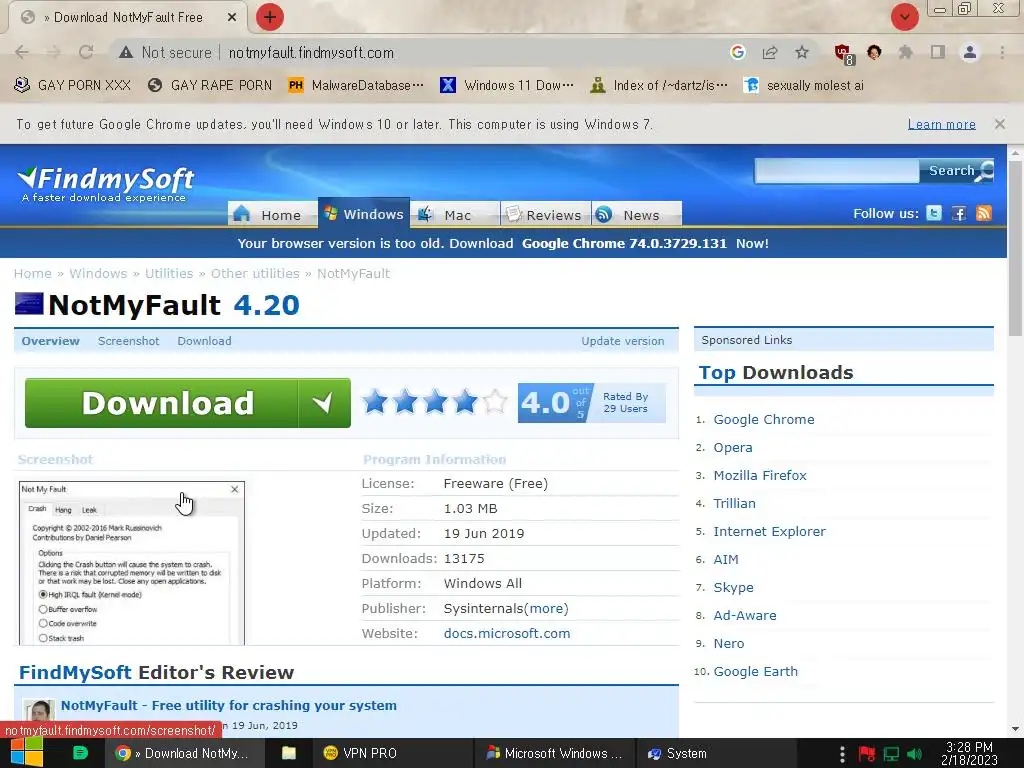
Task: Click the Google icon in address bar
Action: pyautogui.click(x=737, y=52)
